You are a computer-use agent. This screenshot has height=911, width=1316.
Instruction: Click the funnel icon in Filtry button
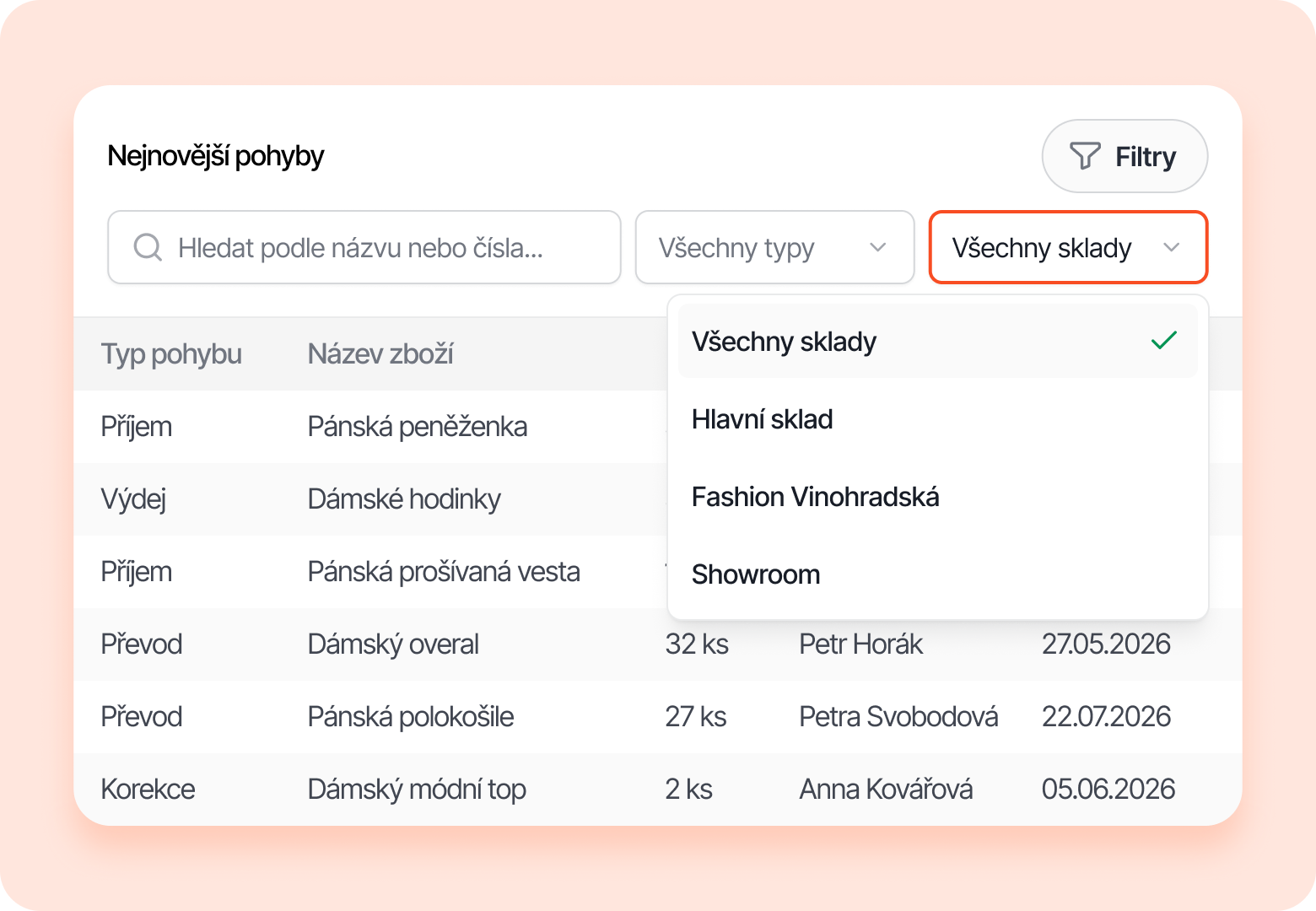[1085, 156]
